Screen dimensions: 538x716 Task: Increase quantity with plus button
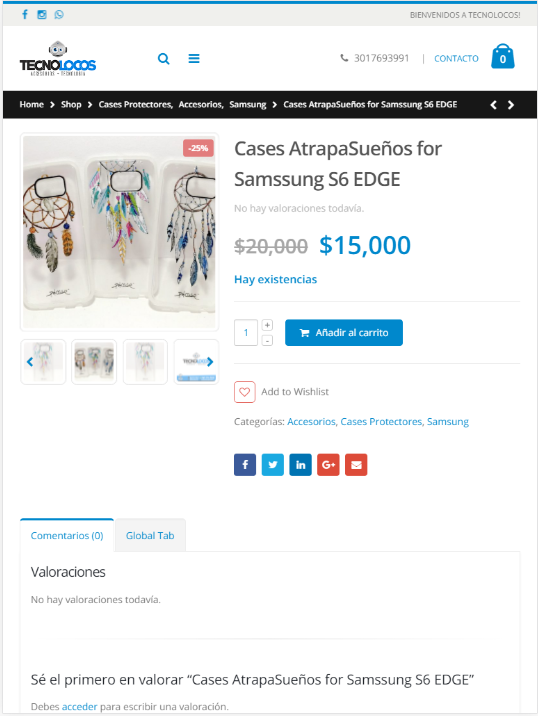coord(268,325)
